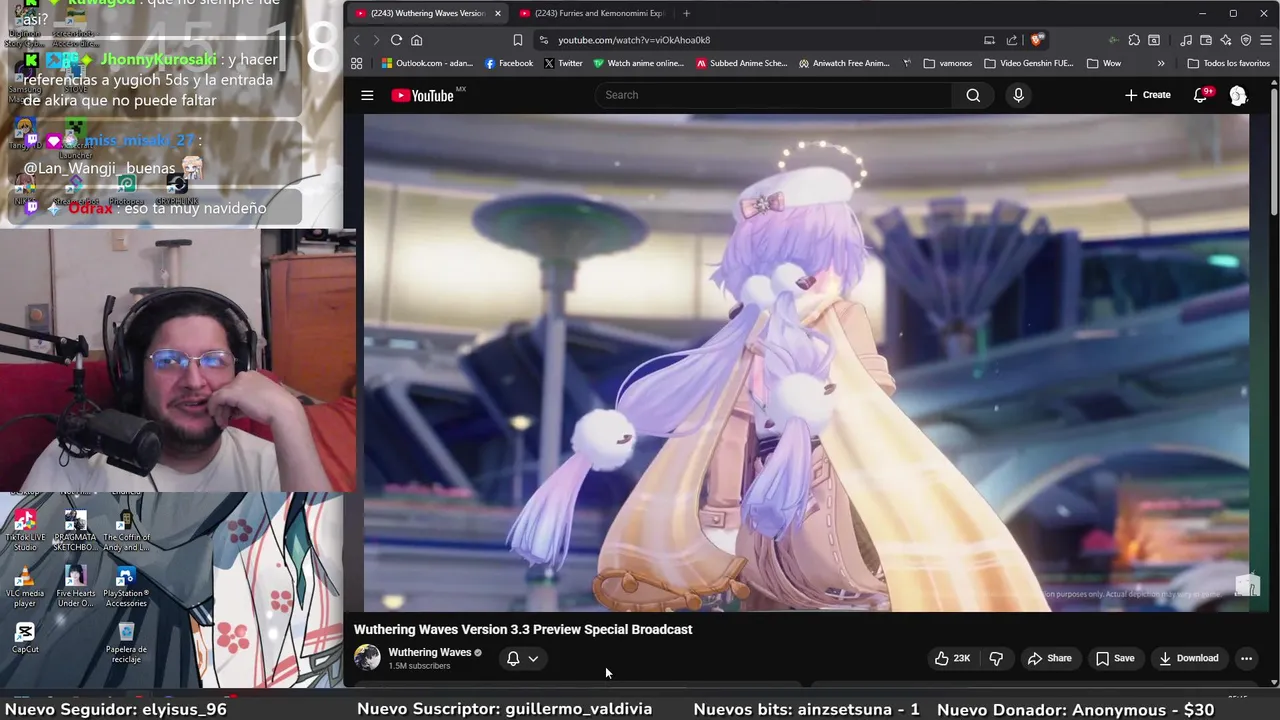Open the Video Genshin FUE bookmarks folder
Screen dimensions: 1280x720
pyautogui.click(x=1028, y=63)
